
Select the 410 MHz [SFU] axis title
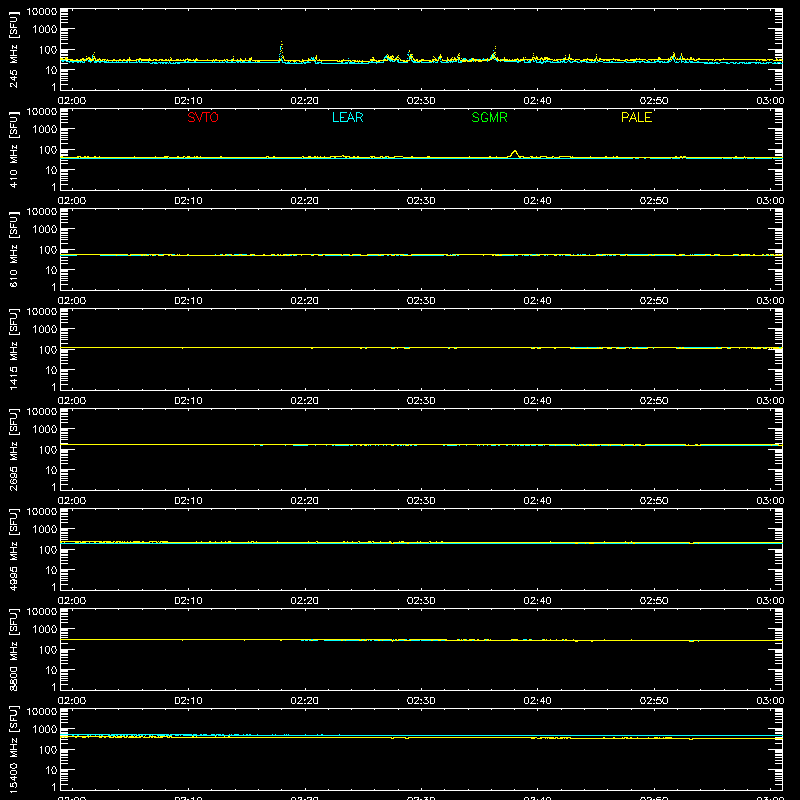pyautogui.click(x=13, y=149)
